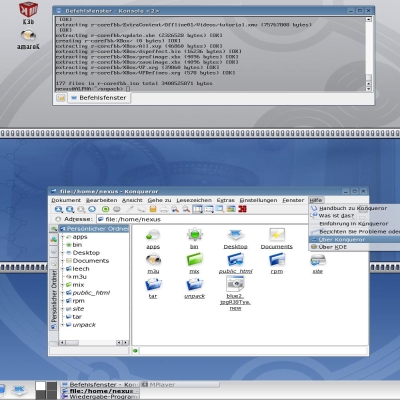
Task: Open the public_html folder icon in file view
Action: coord(236,260)
